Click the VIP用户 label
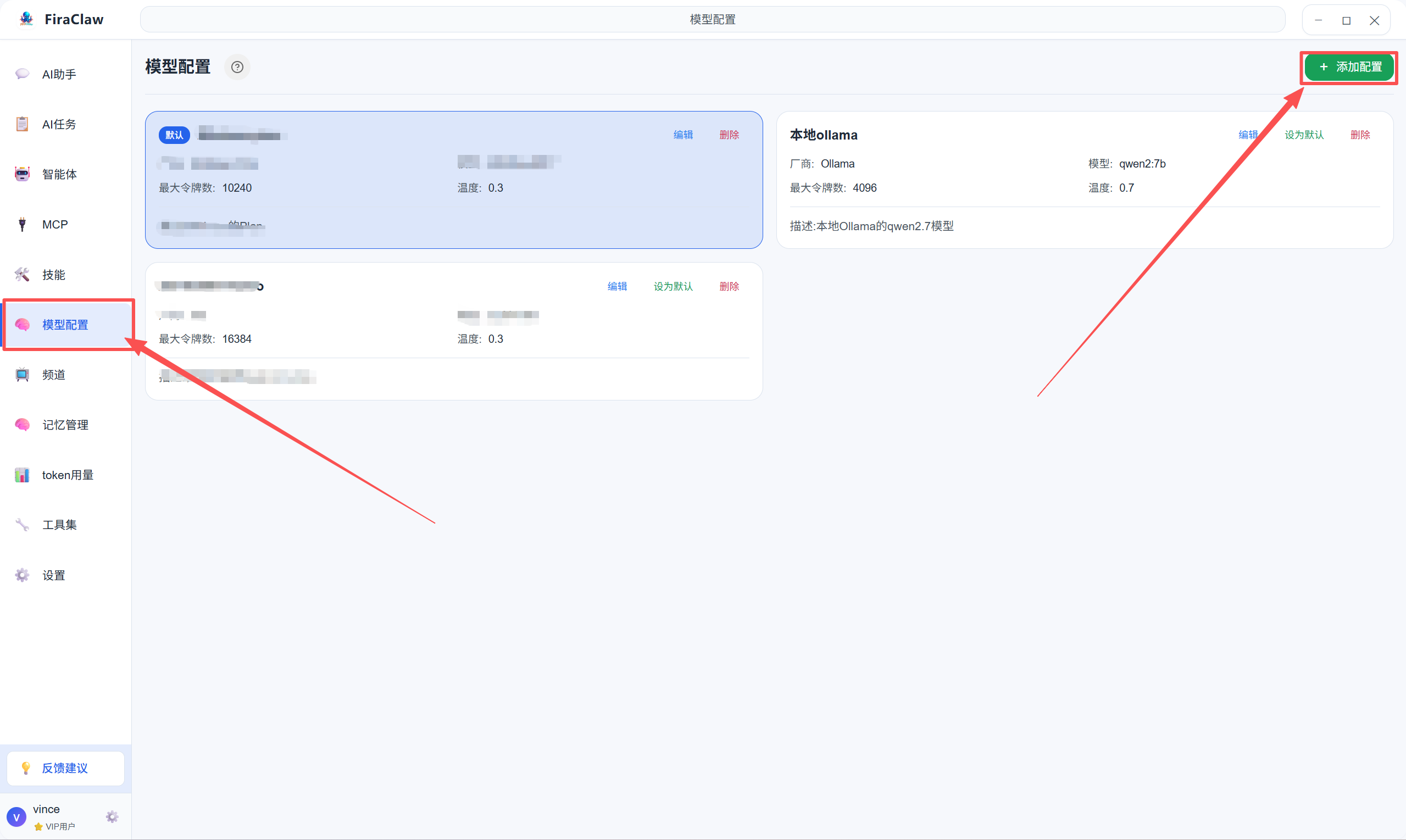 click(x=60, y=826)
